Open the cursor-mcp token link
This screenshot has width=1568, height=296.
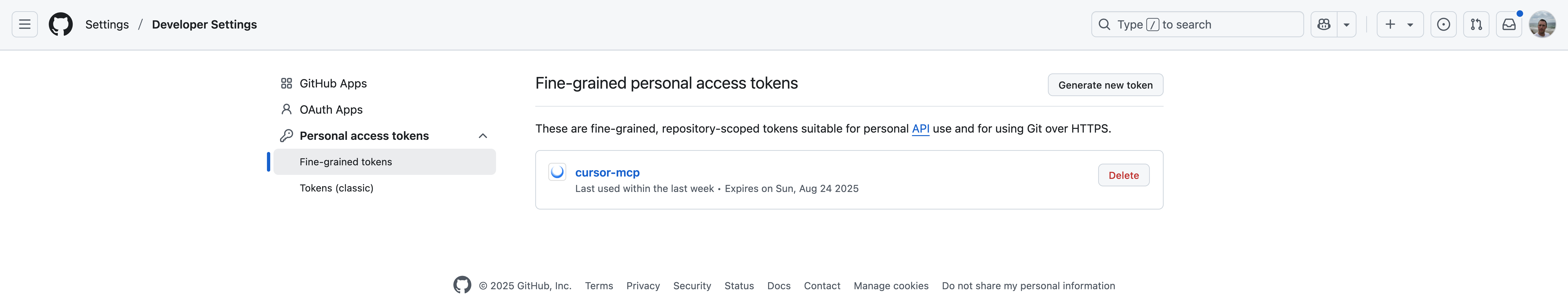point(608,172)
